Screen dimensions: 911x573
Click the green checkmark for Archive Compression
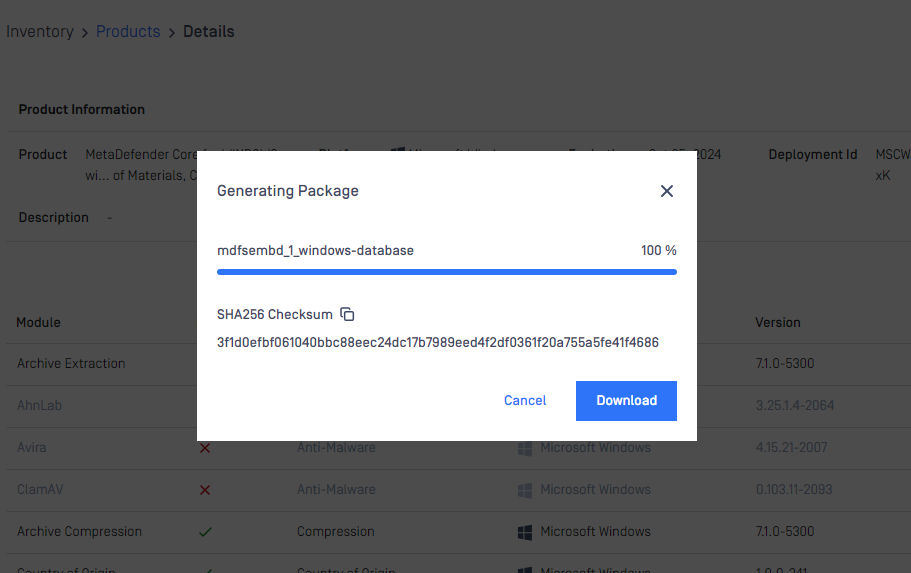tap(205, 532)
